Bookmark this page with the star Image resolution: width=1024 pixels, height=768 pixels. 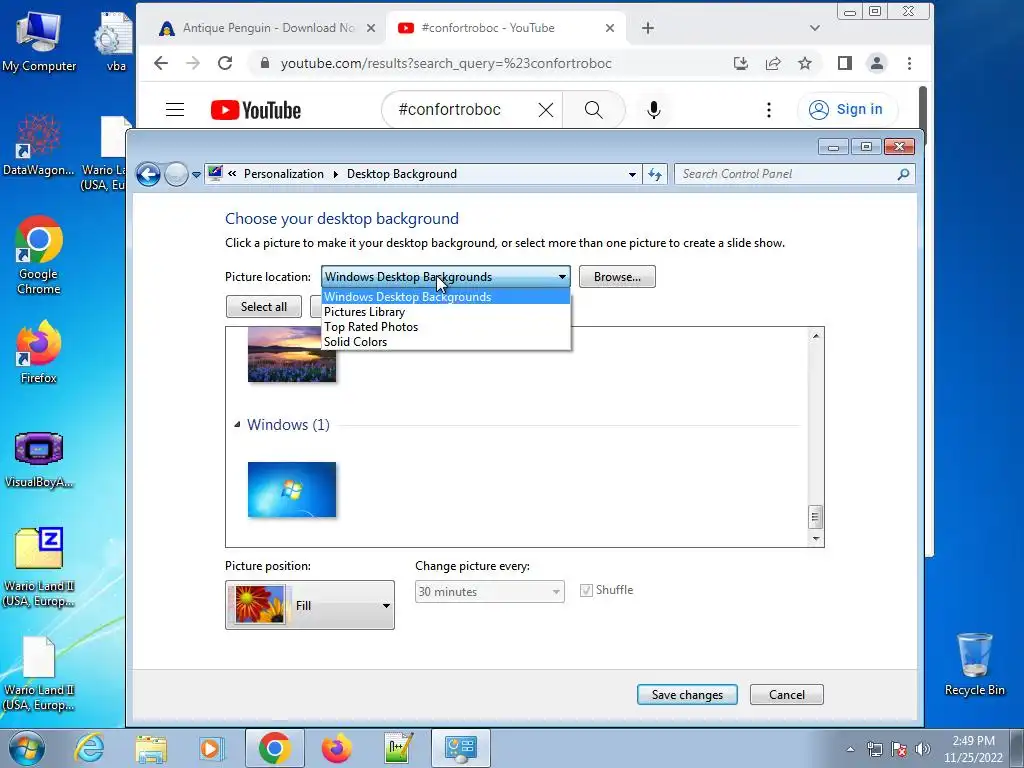[805, 63]
